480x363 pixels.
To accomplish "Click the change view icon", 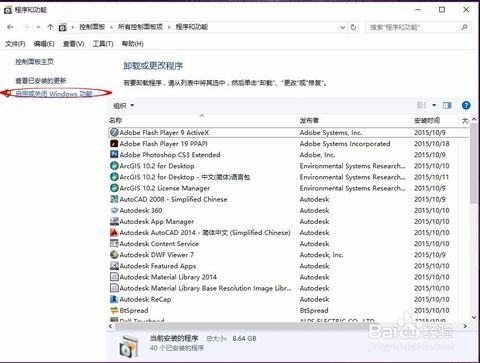I will [422, 105].
